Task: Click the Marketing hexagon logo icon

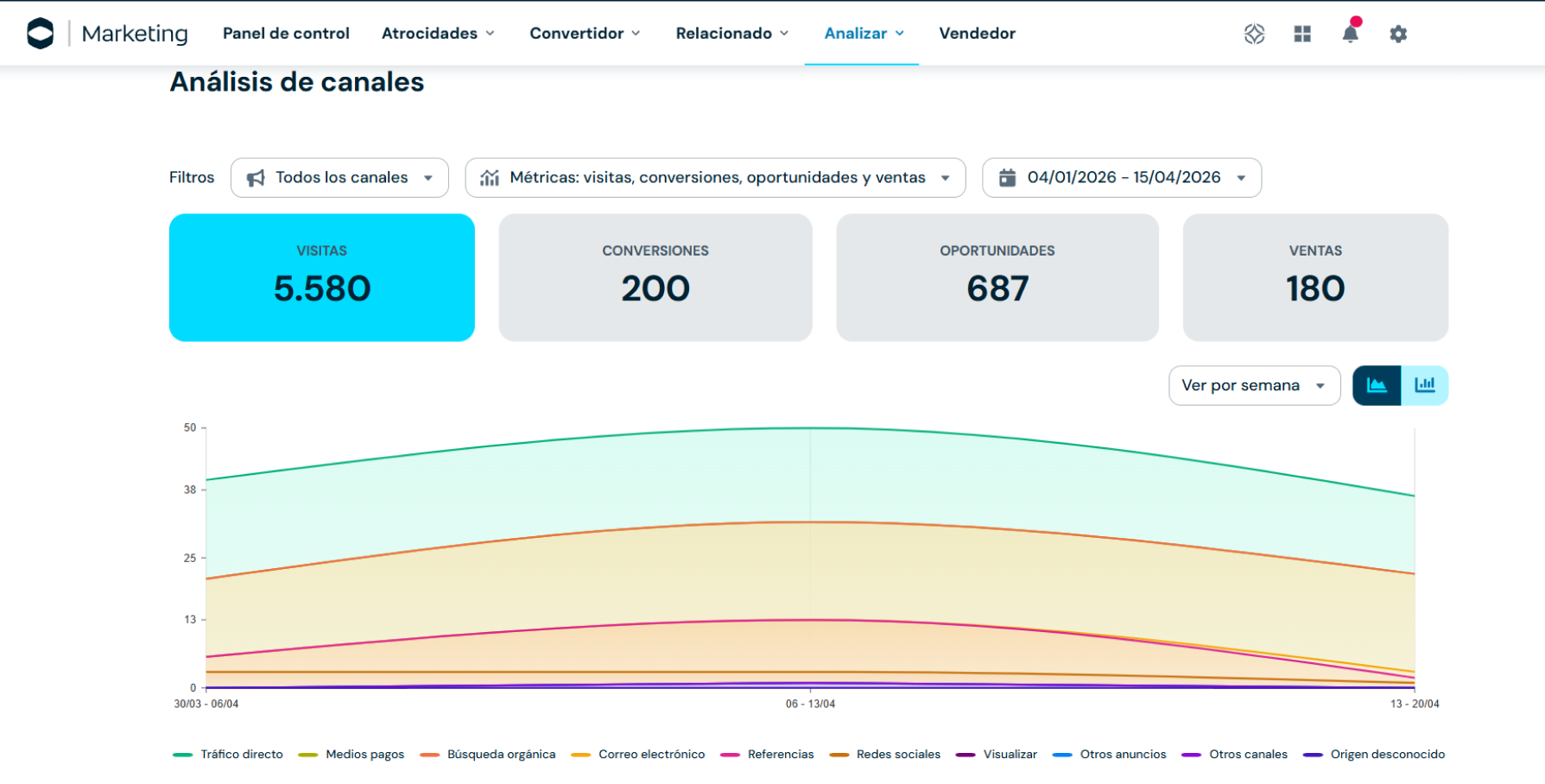Action: click(x=41, y=34)
